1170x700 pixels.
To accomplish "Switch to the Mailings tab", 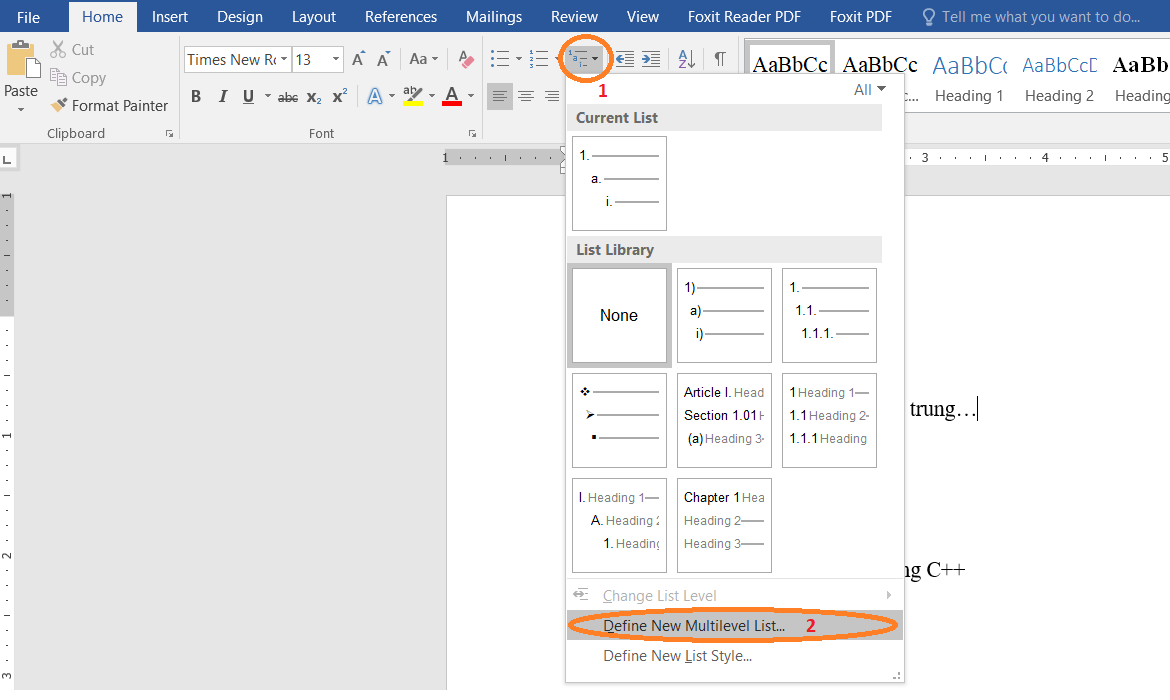I will click(x=494, y=16).
